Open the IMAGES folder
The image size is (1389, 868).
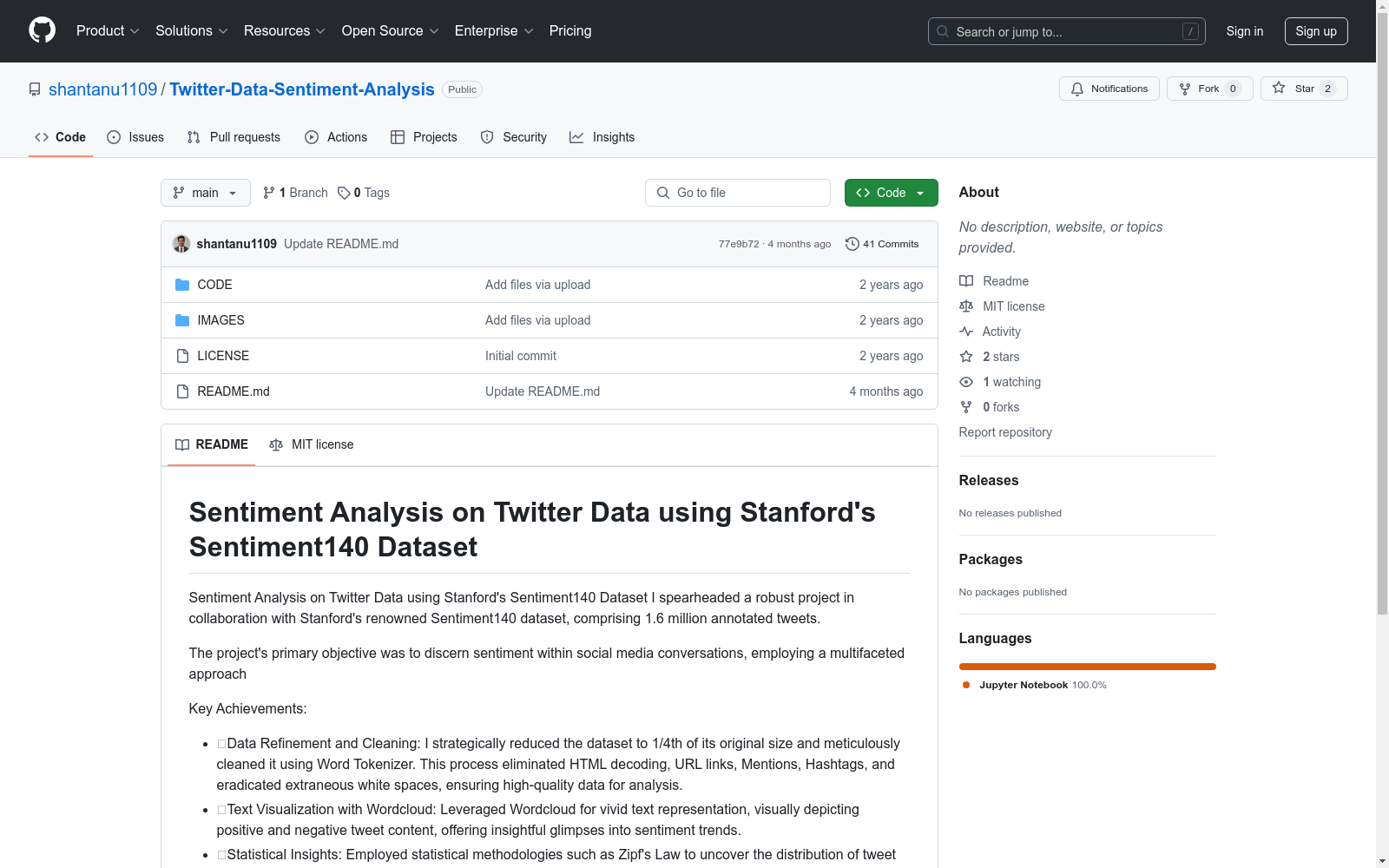click(221, 320)
